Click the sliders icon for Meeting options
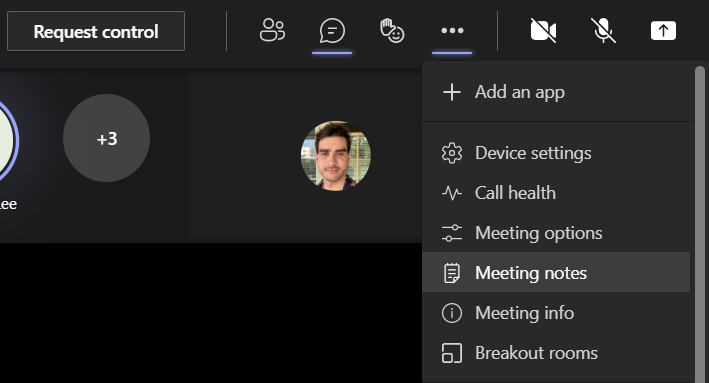709x383 pixels. tap(452, 233)
